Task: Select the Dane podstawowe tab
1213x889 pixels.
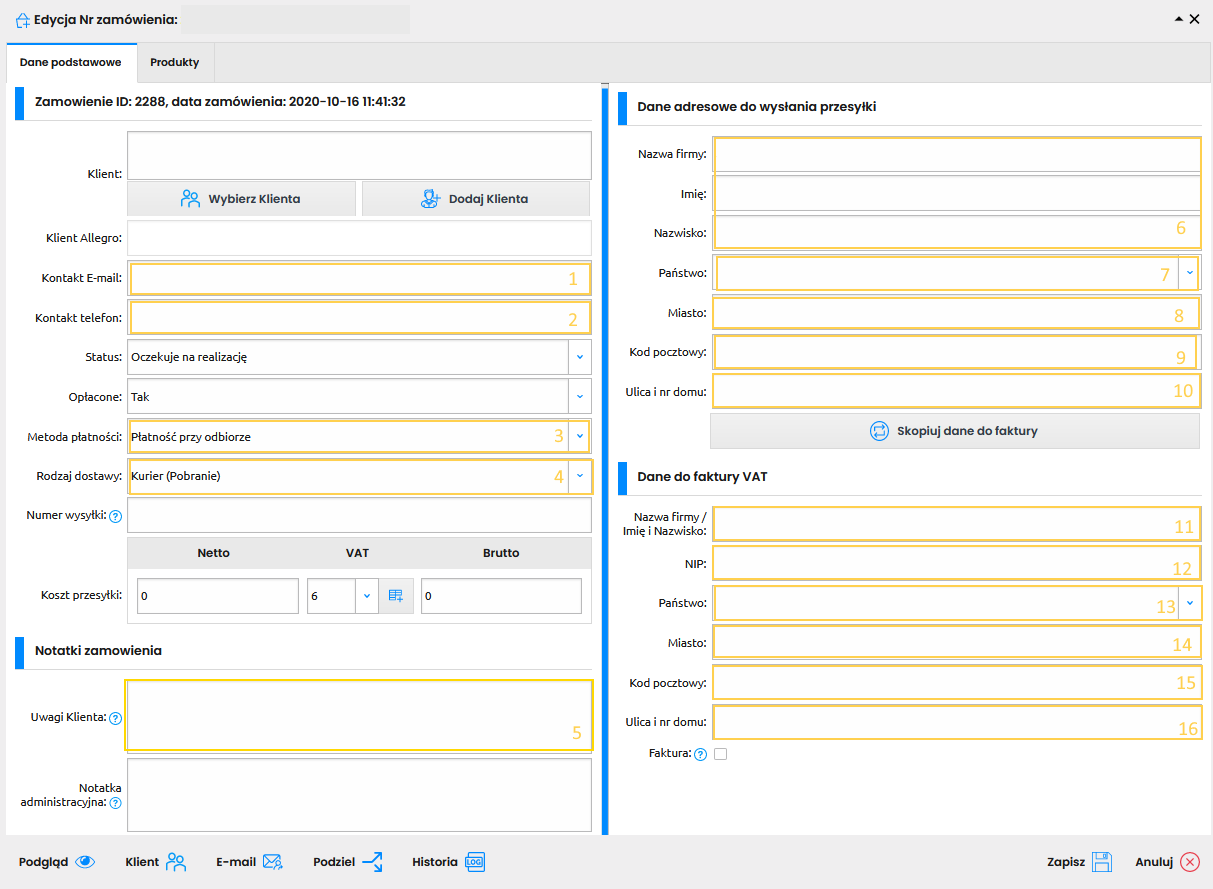Action: [x=71, y=62]
